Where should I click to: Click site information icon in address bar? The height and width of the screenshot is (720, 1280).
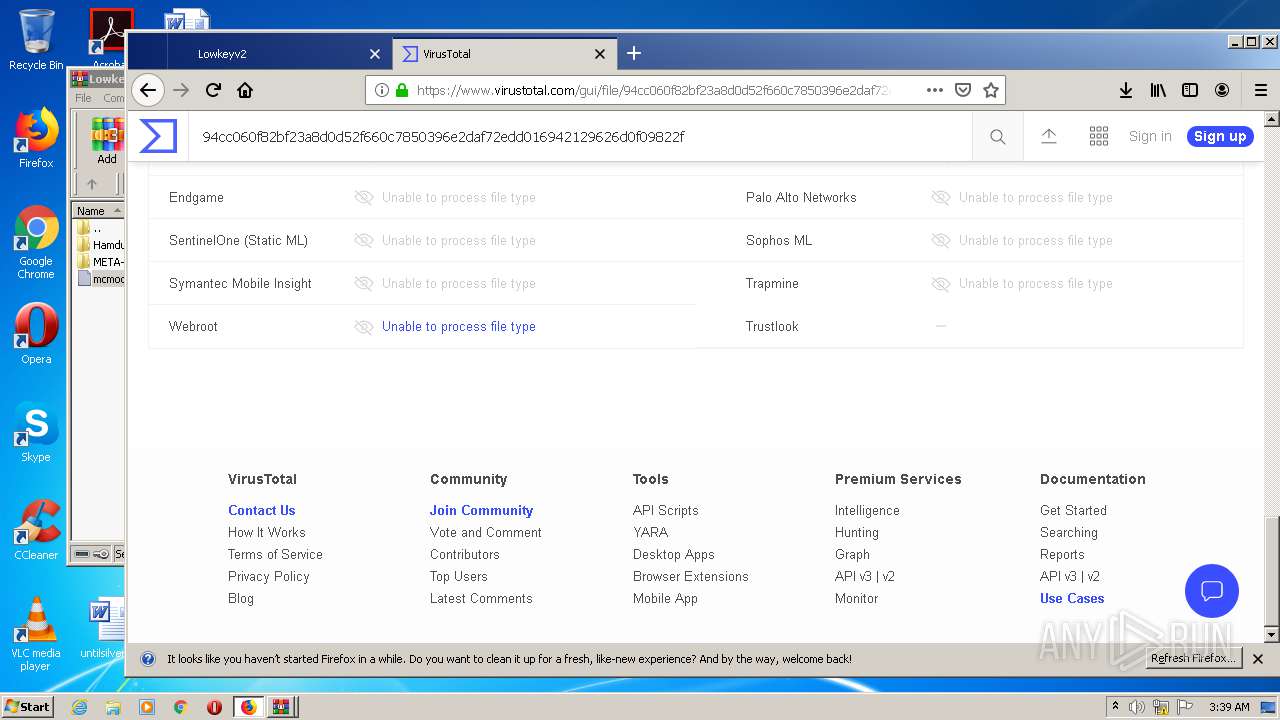(x=382, y=90)
